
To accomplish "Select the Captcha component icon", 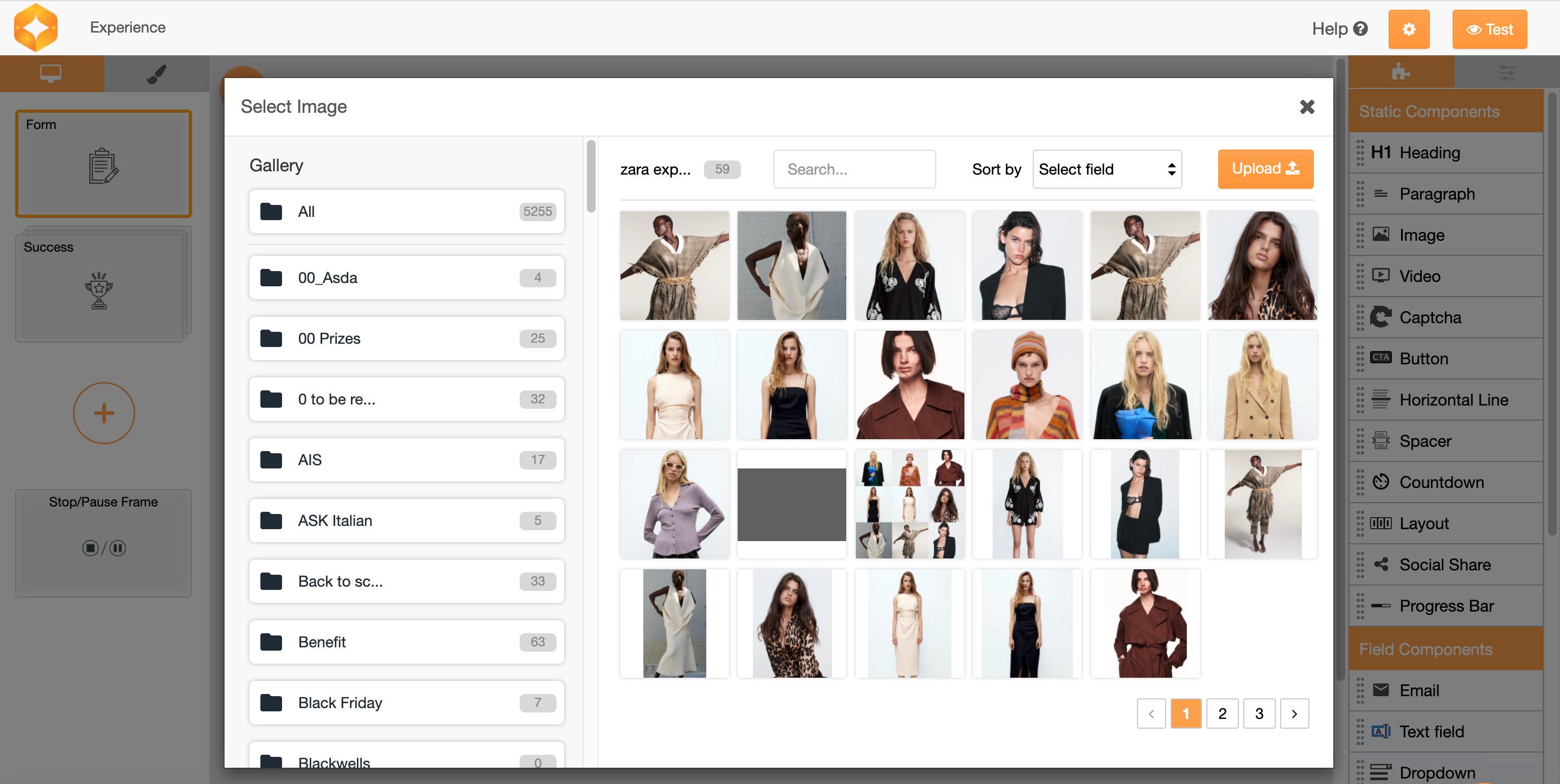I will coord(1380,317).
